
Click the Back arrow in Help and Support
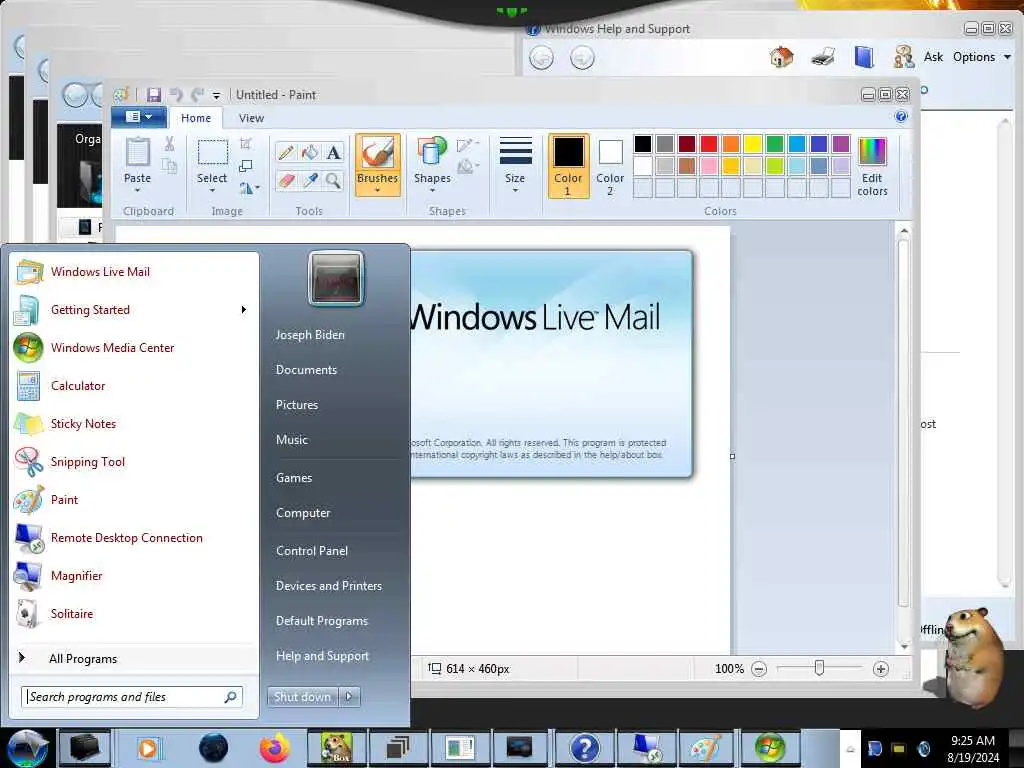[541, 58]
